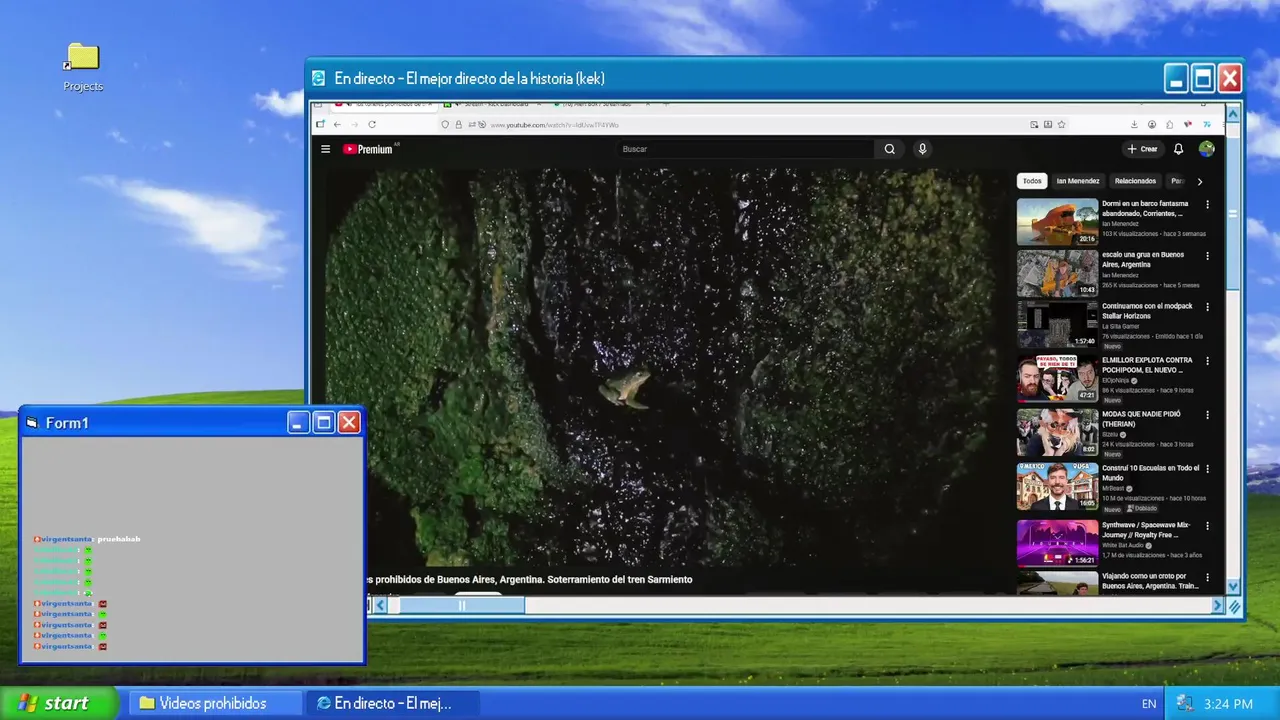Go back with the browser back arrow

pyautogui.click(x=337, y=124)
